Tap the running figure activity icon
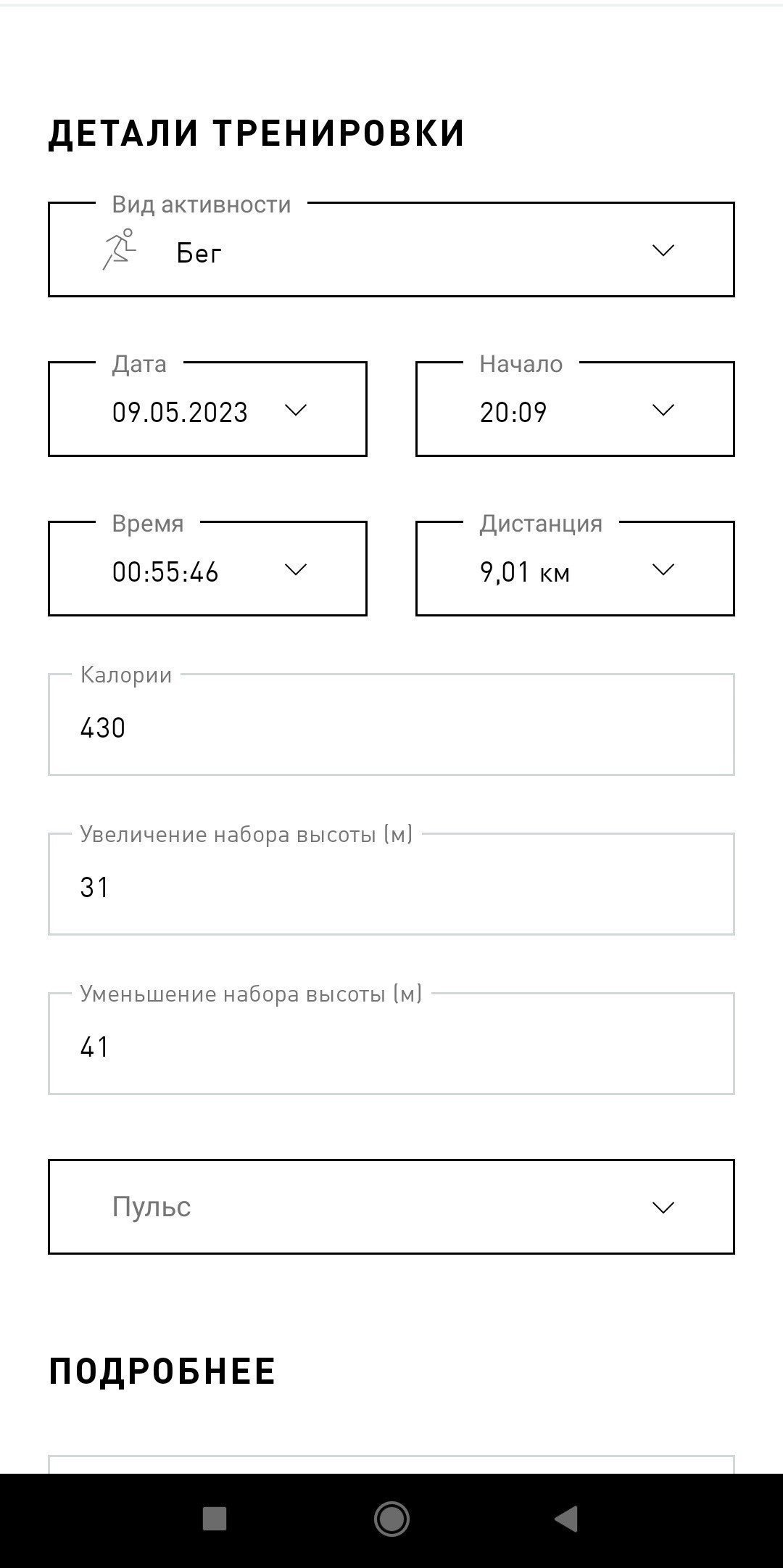The image size is (783, 1568). tap(119, 249)
